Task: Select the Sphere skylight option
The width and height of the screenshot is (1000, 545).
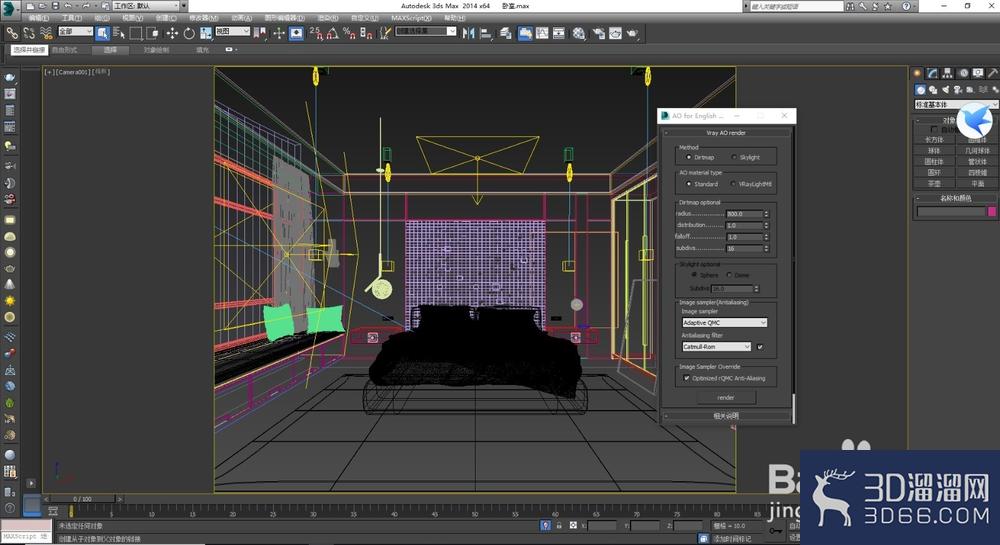Action: [695, 275]
